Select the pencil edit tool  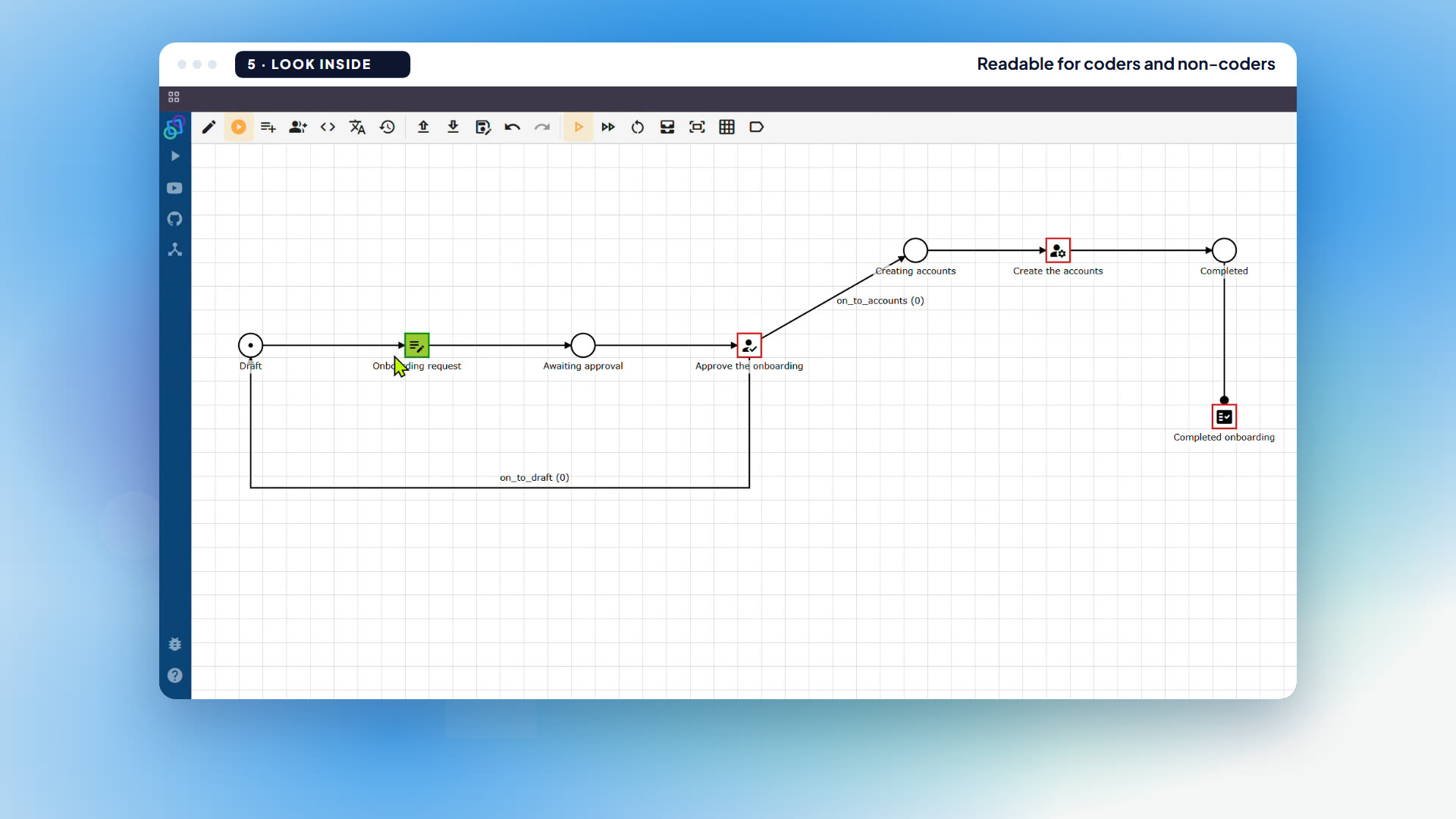(x=209, y=127)
